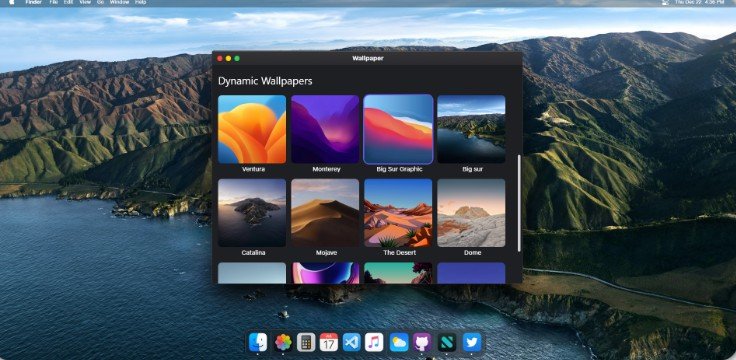Click the date and time in menu bar
Viewport: 736px width, 360px height.
tap(699, 2)
